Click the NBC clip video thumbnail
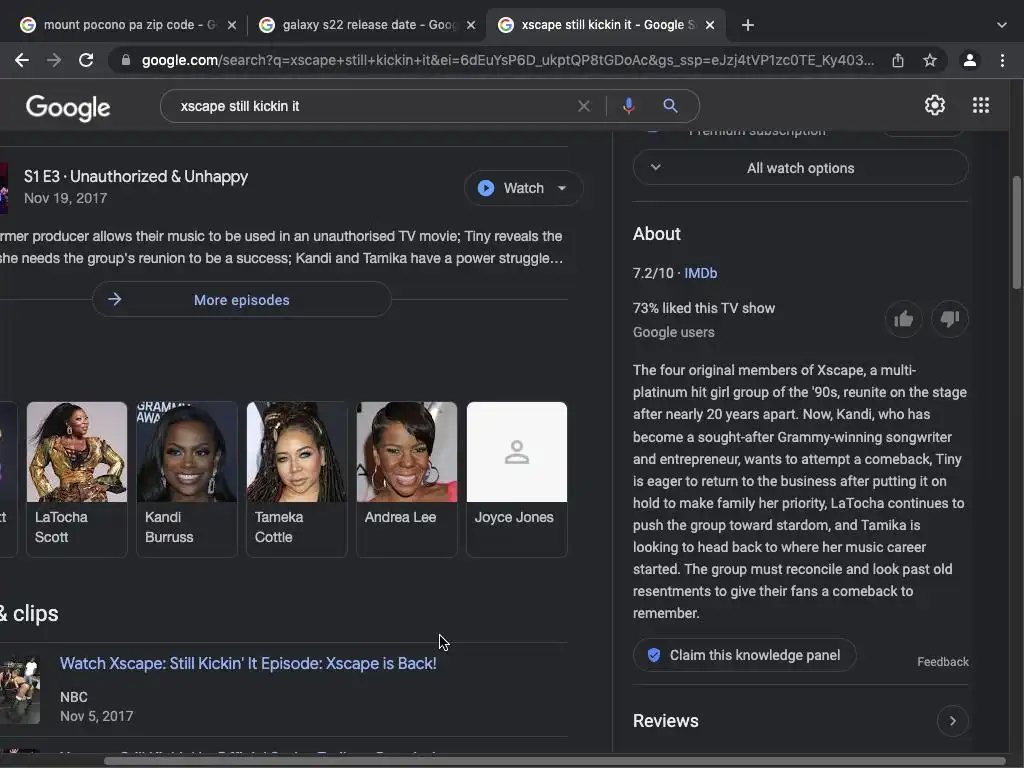Screen dimensions: 1024x768 click(20, 690)
